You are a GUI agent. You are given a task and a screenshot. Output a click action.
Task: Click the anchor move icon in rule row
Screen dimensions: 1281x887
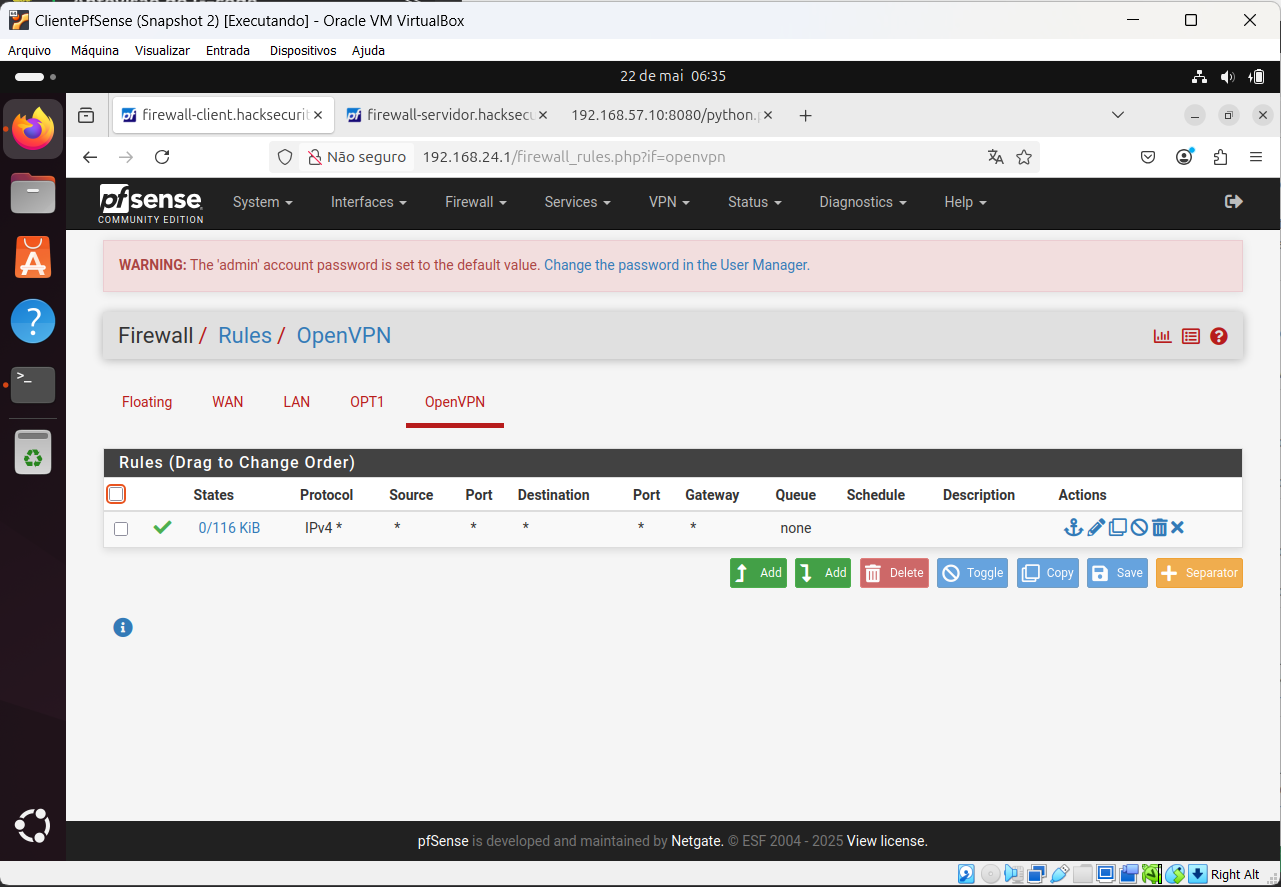coord(1073,527)
